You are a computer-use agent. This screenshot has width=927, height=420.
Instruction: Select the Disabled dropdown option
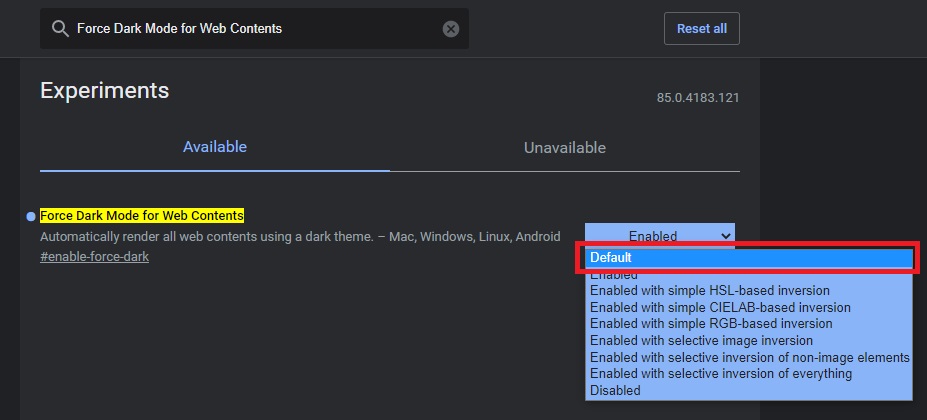point(615,390)
